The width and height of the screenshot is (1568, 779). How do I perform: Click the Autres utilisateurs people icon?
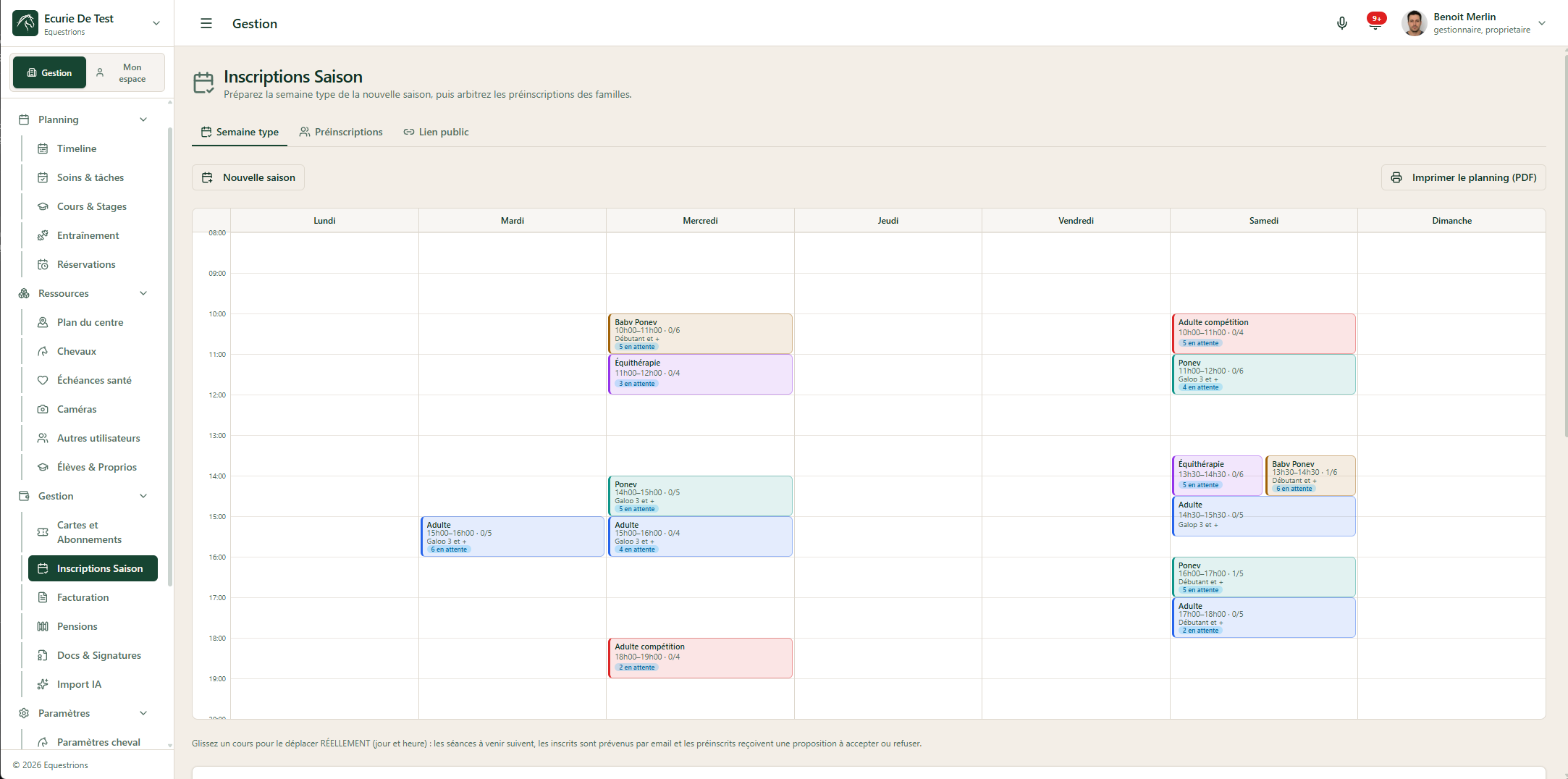[43, 438]
